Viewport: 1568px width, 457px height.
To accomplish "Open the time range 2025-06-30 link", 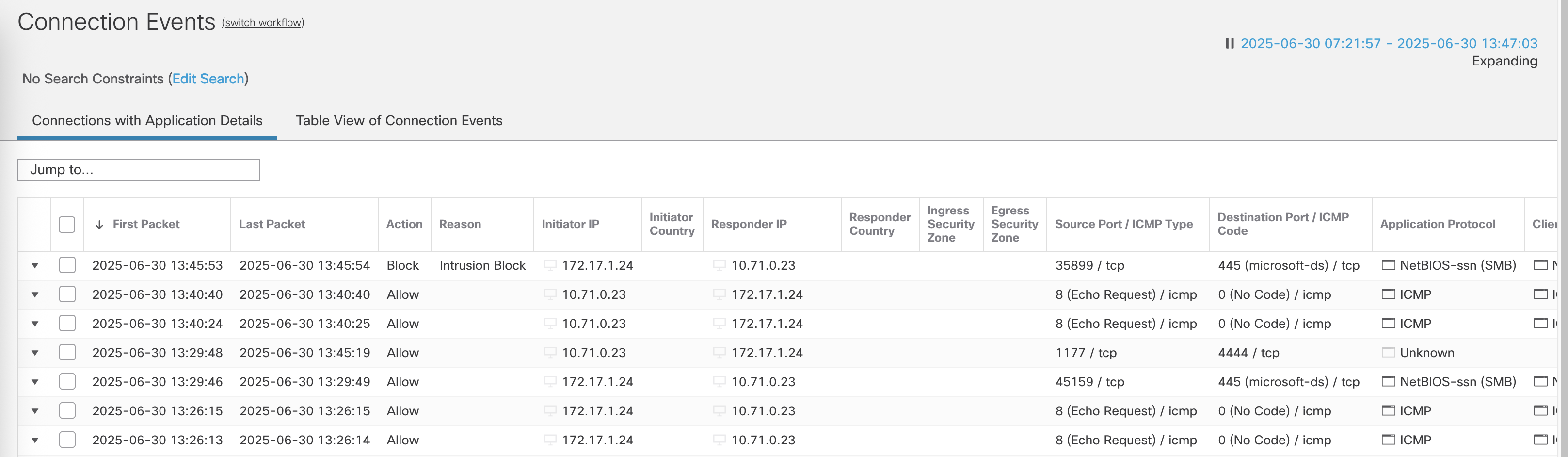I will [1389, 43].
